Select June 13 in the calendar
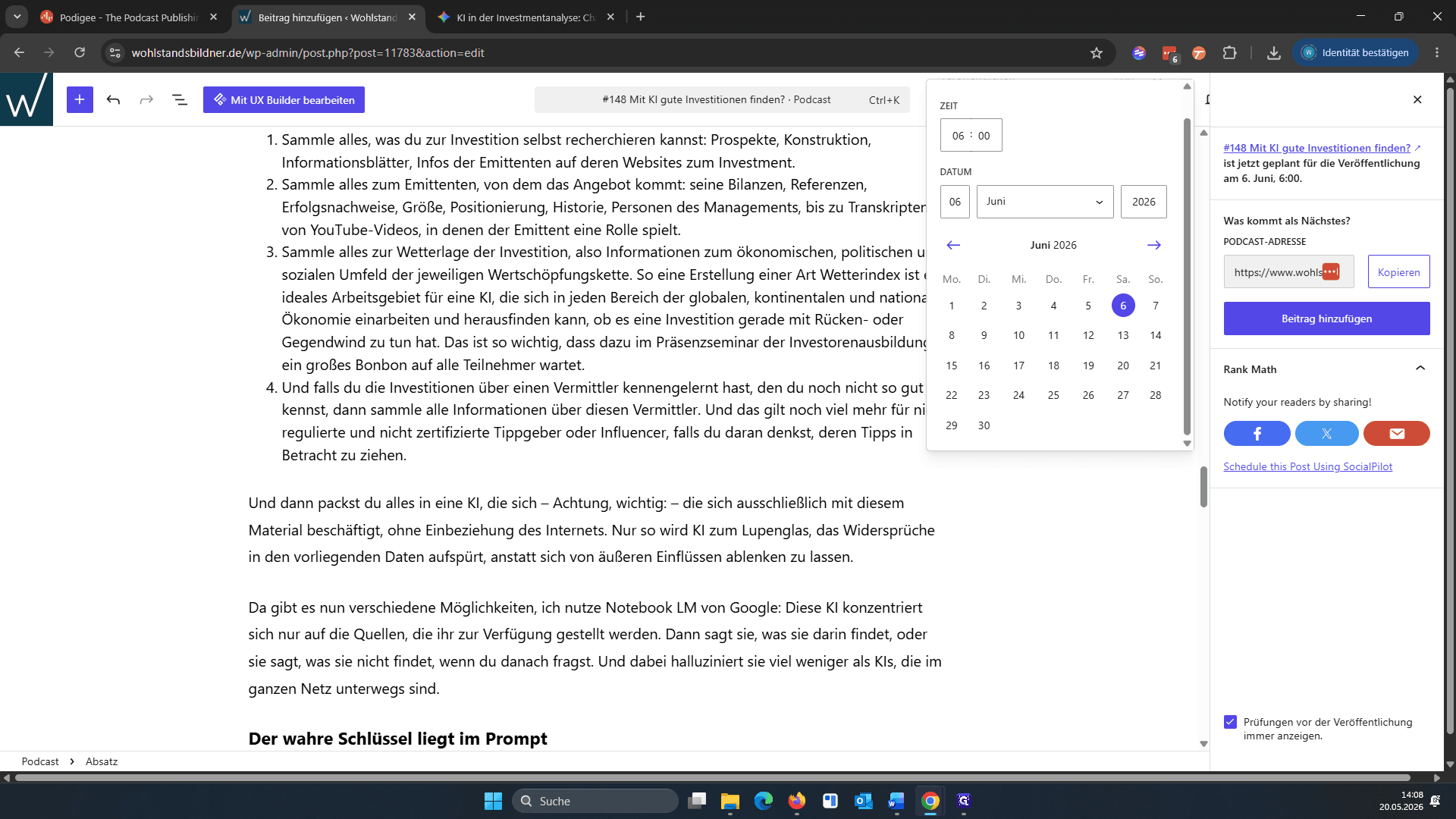 coord(1123,335)
